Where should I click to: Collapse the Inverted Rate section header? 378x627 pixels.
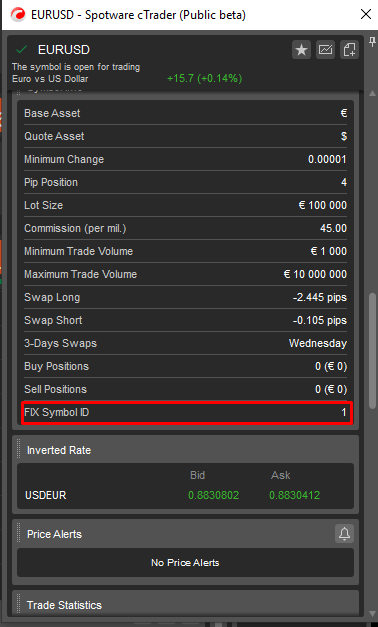coord(186,450)
